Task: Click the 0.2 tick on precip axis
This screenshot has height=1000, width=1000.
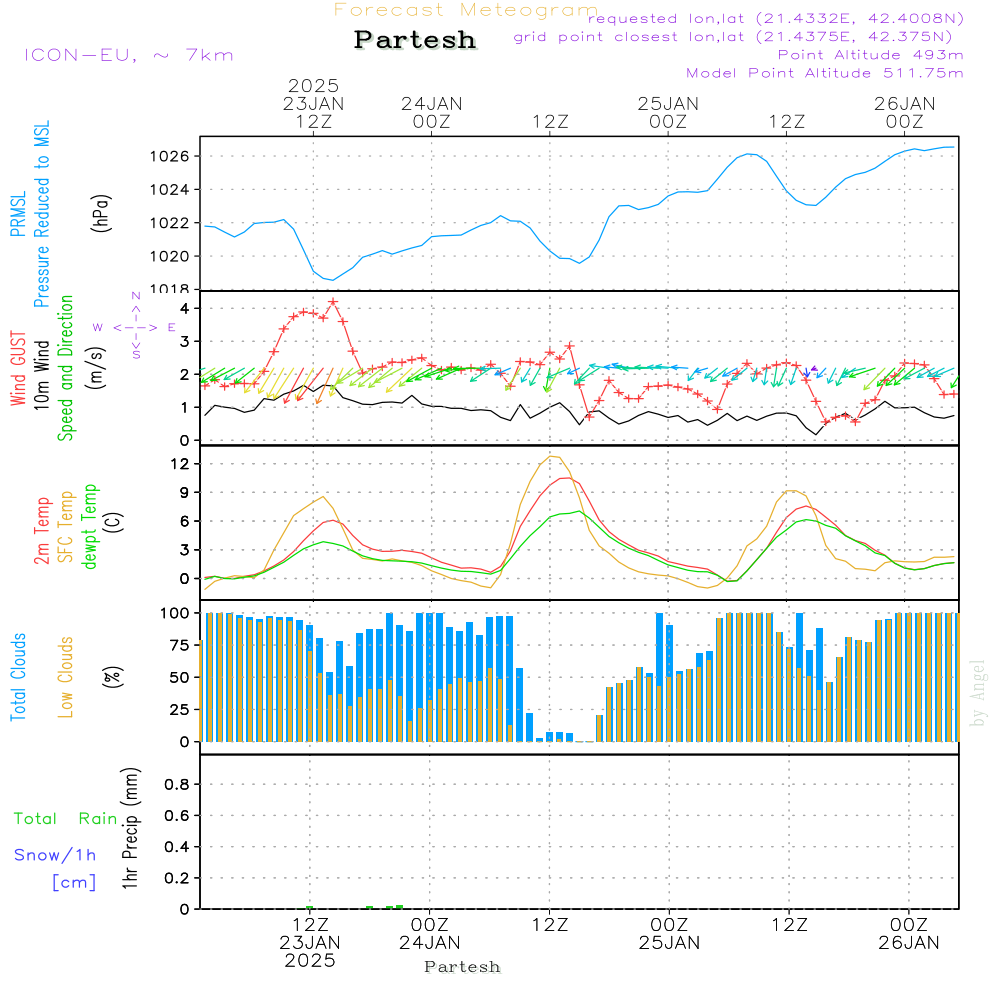Action: tap(177, 878)
